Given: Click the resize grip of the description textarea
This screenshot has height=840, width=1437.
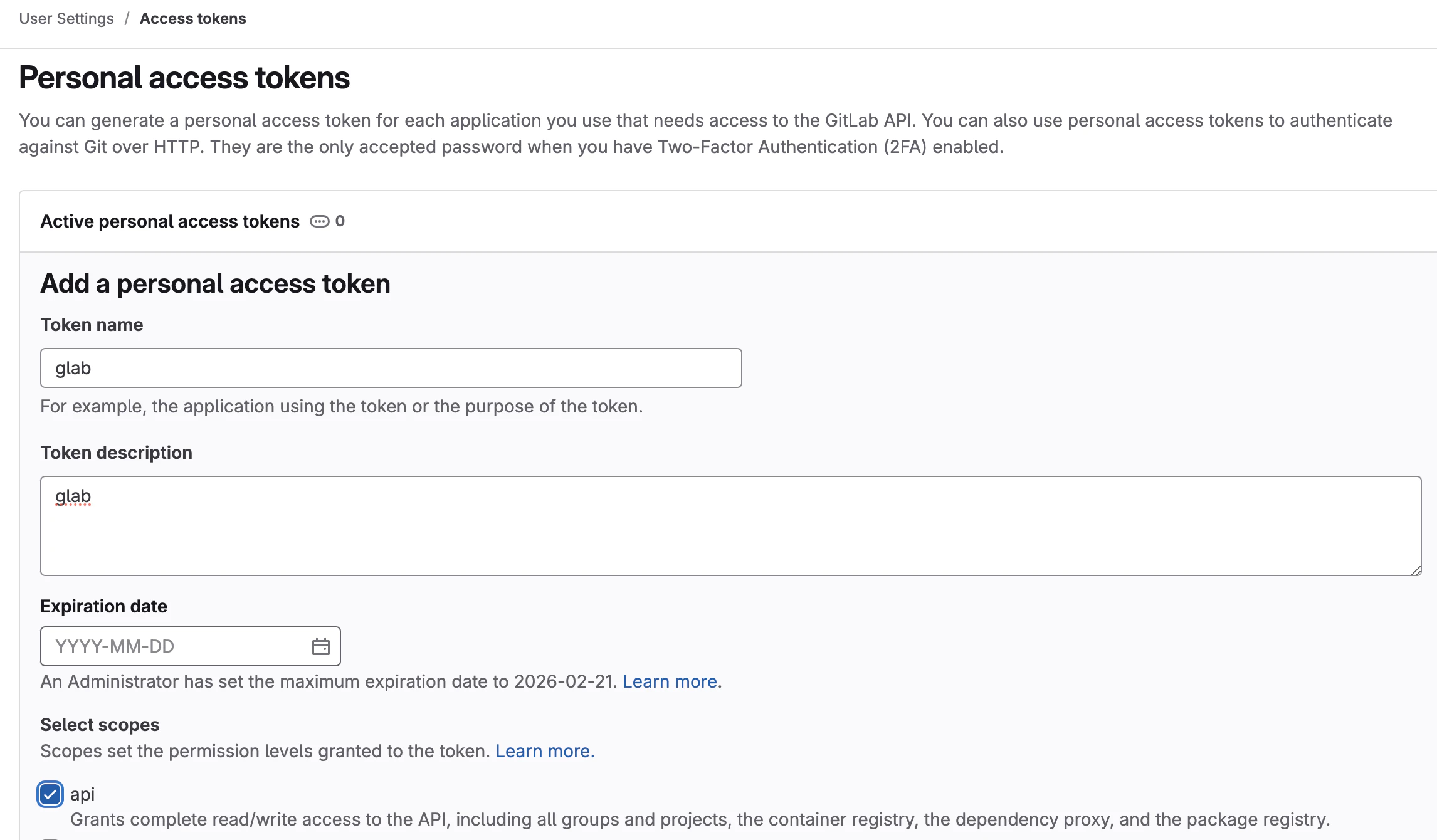Looking at the screenshot, I should click(1416, 570).
